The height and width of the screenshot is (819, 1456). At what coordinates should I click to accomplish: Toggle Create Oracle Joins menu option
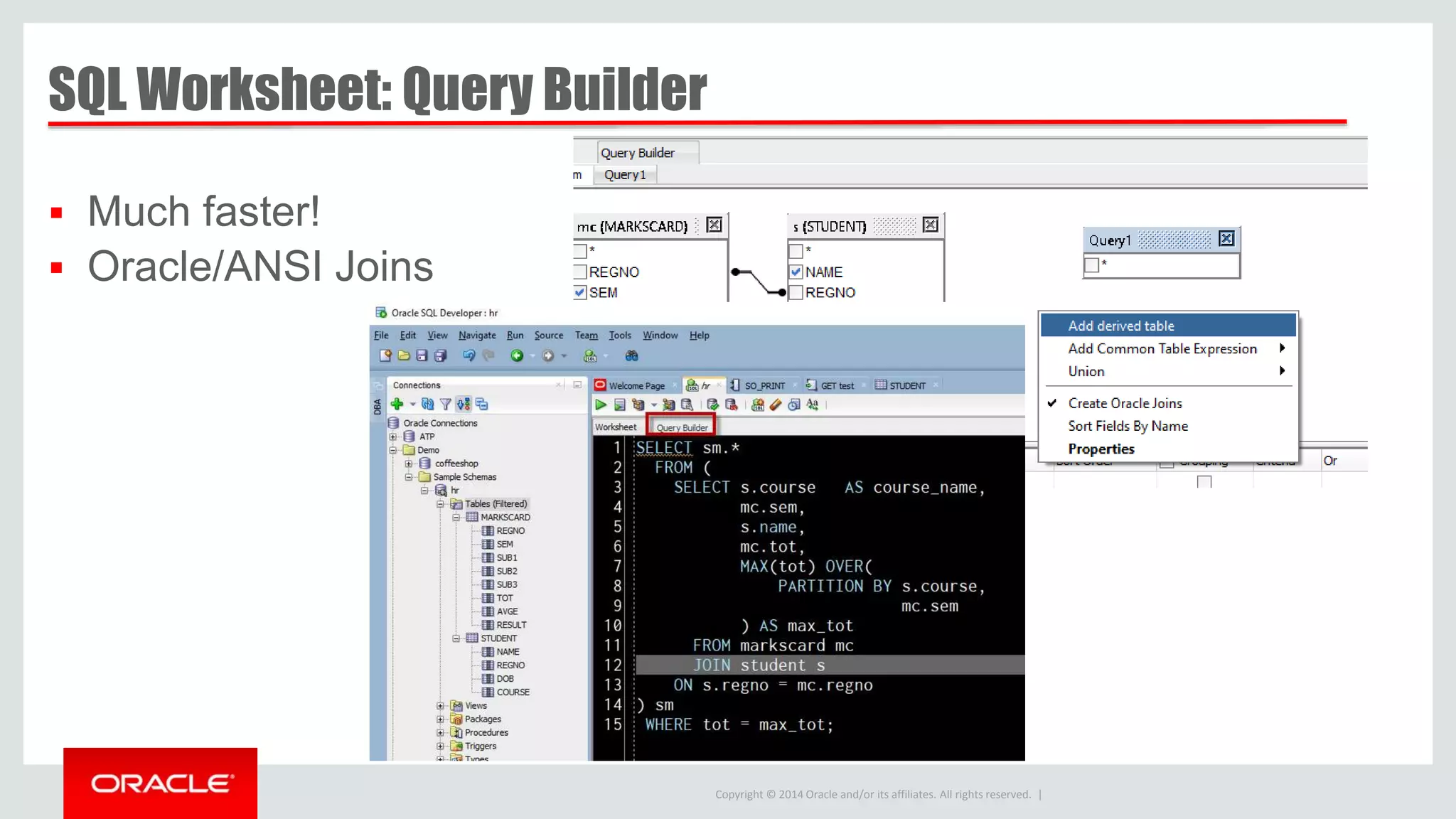(x=1168, y=403)
